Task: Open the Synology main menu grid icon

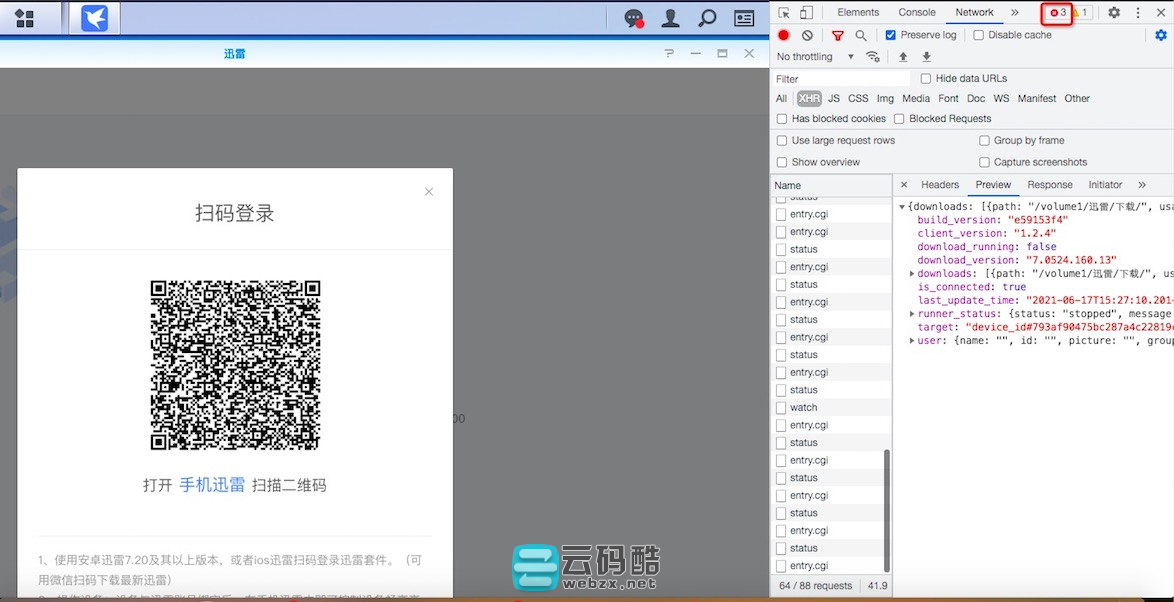Action: click(24, 18)
